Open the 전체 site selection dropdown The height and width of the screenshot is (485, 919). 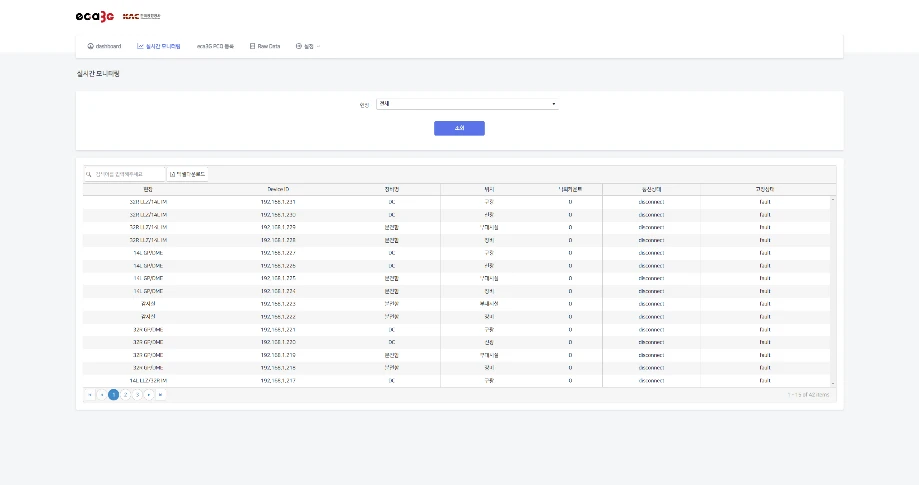pyautogui.click(x=467, y=104)
